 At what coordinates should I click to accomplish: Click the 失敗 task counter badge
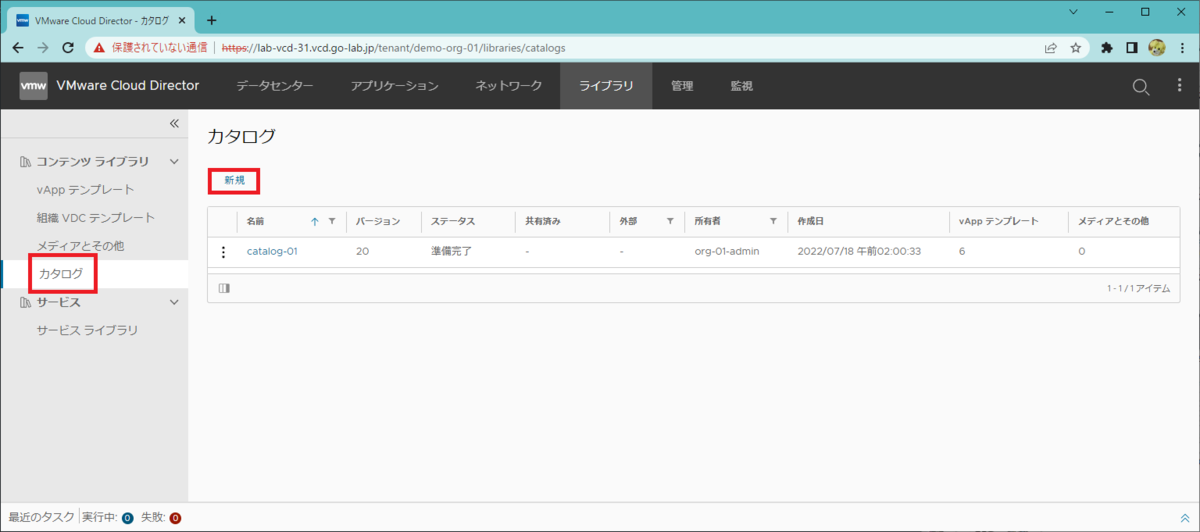point(175,518)
